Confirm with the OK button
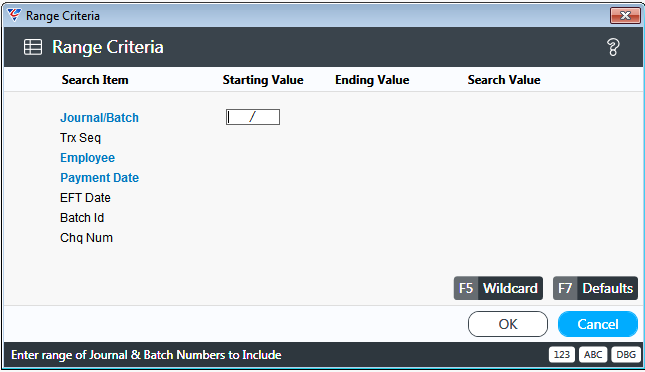Screen dimensions: 645x372 (x=508, y=324)
